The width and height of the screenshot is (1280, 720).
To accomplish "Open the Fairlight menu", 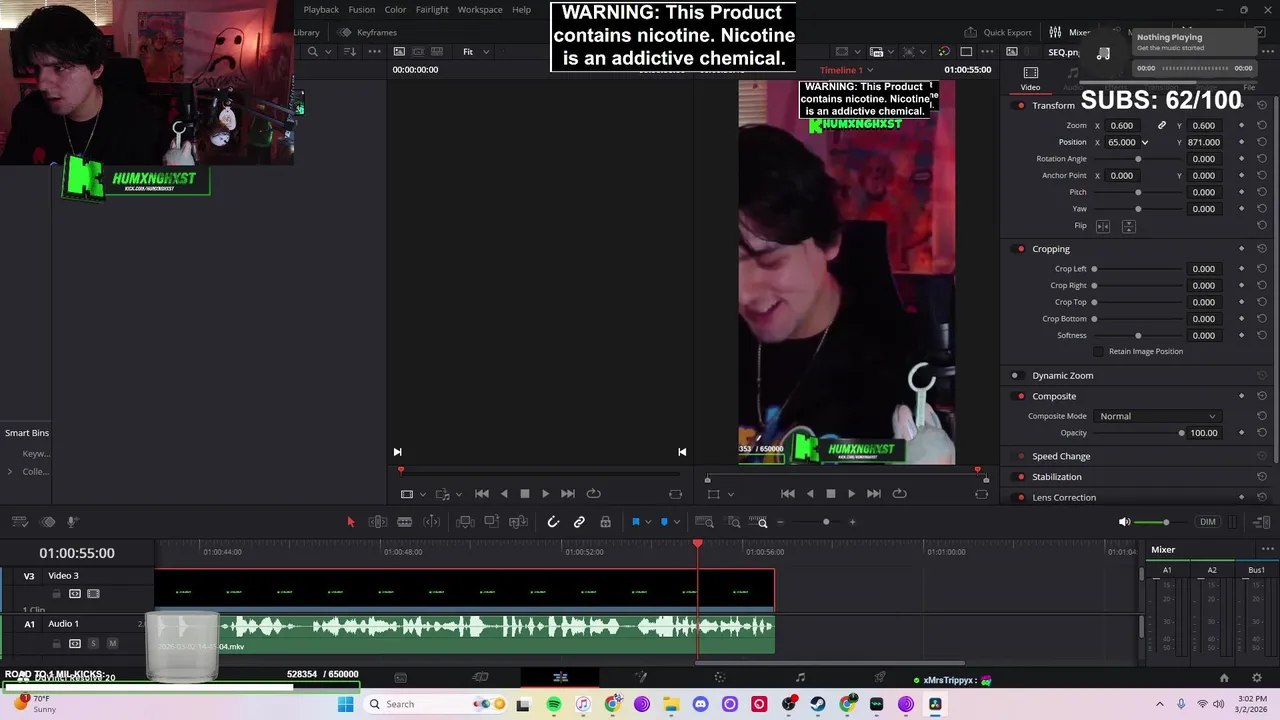I will 432,10.
